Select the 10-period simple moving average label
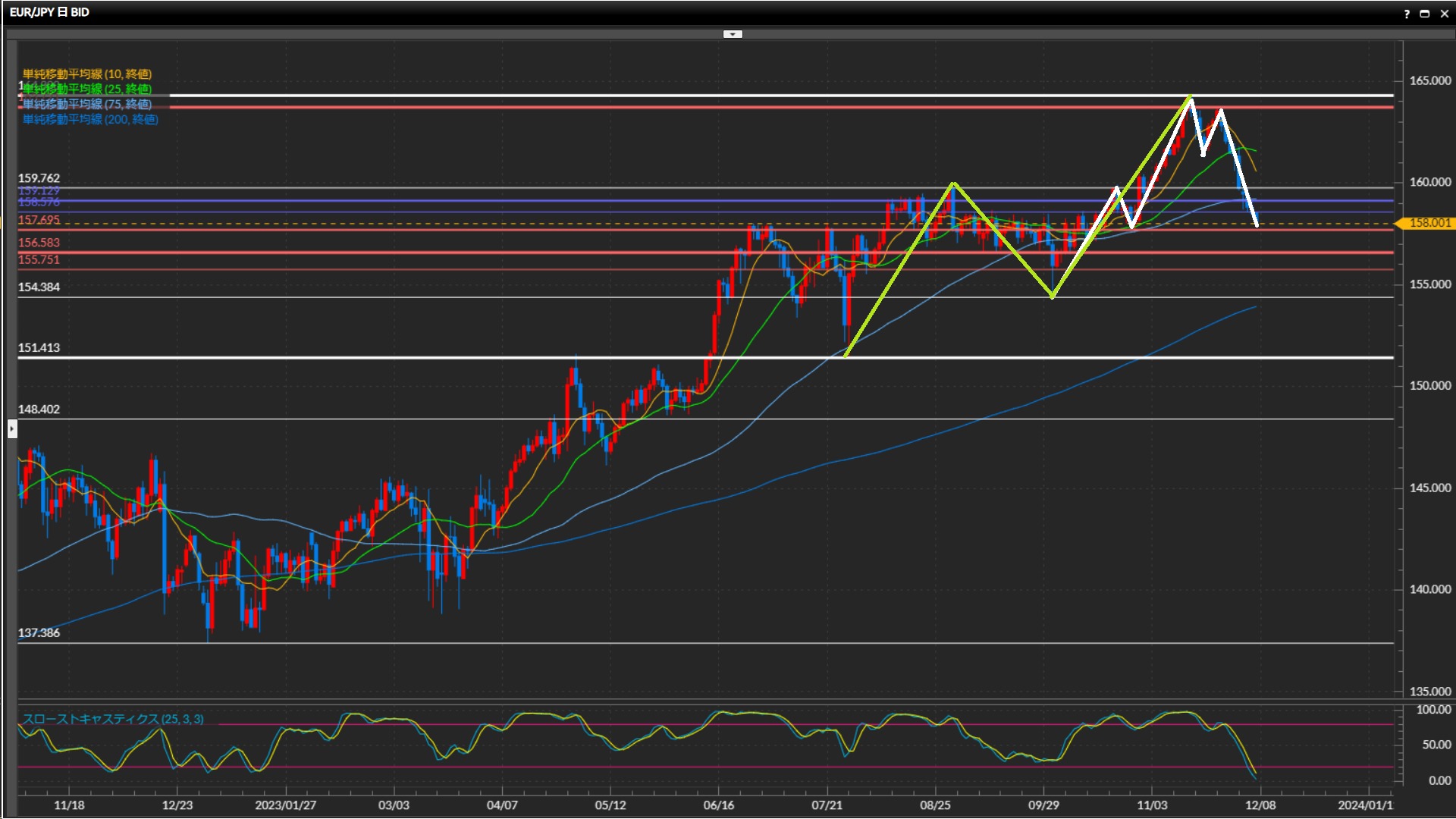This screenshot has height=819, width=1456. pyautogui.click(x=87, y=74)
